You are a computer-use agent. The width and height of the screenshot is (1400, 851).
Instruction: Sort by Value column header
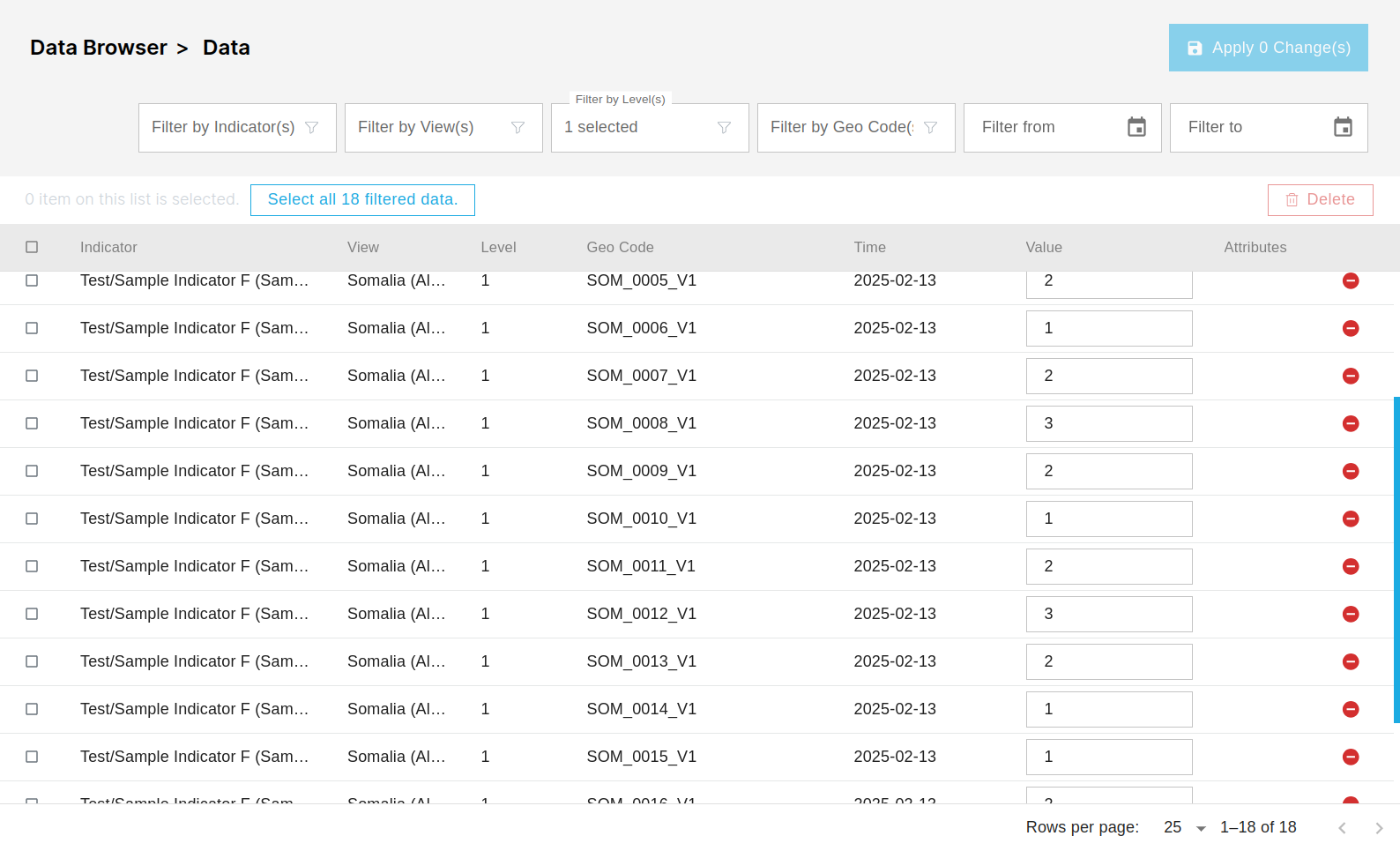point(1044,248)
